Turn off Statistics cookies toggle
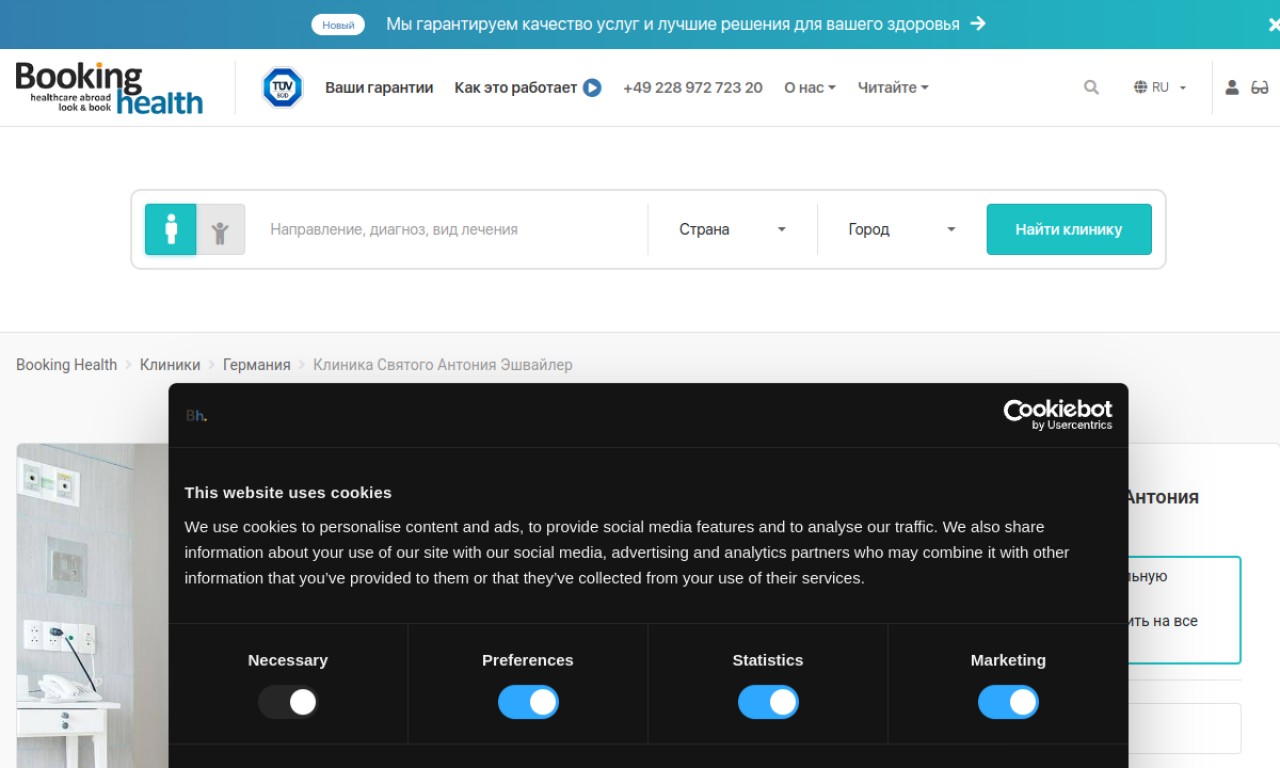1280x768 pixels. coord(768,702)
